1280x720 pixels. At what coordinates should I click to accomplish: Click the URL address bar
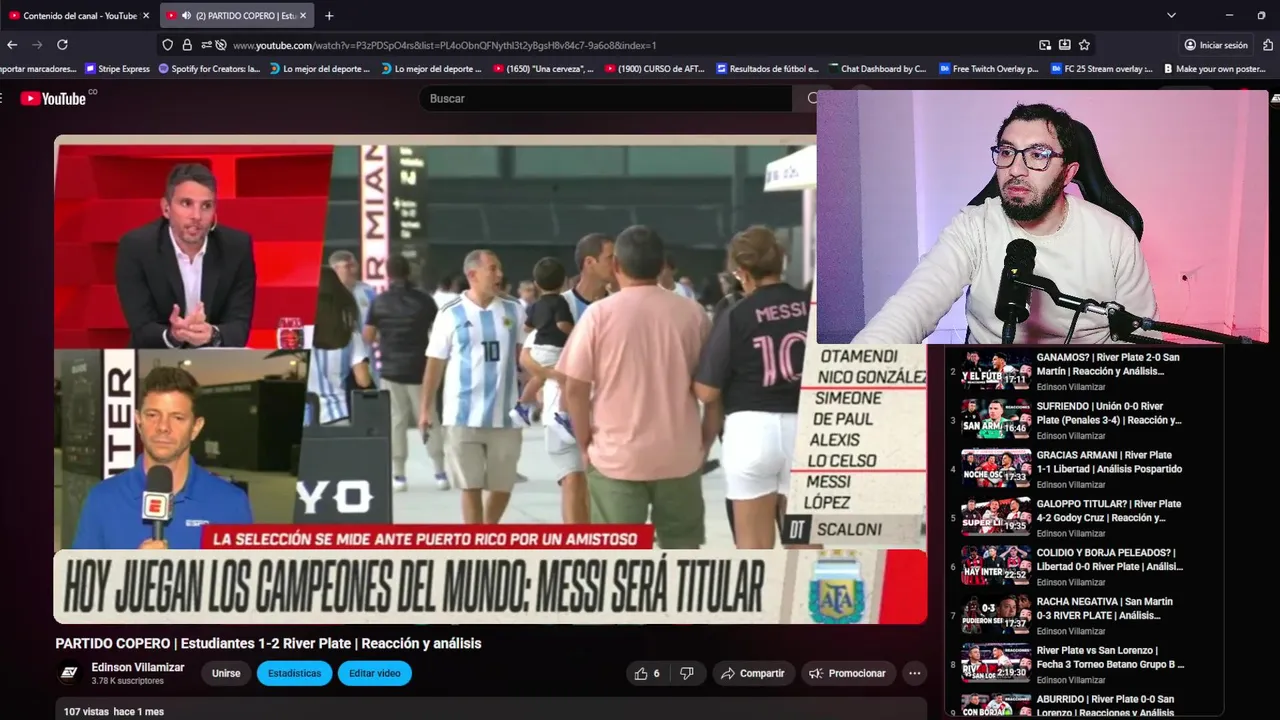630,45
